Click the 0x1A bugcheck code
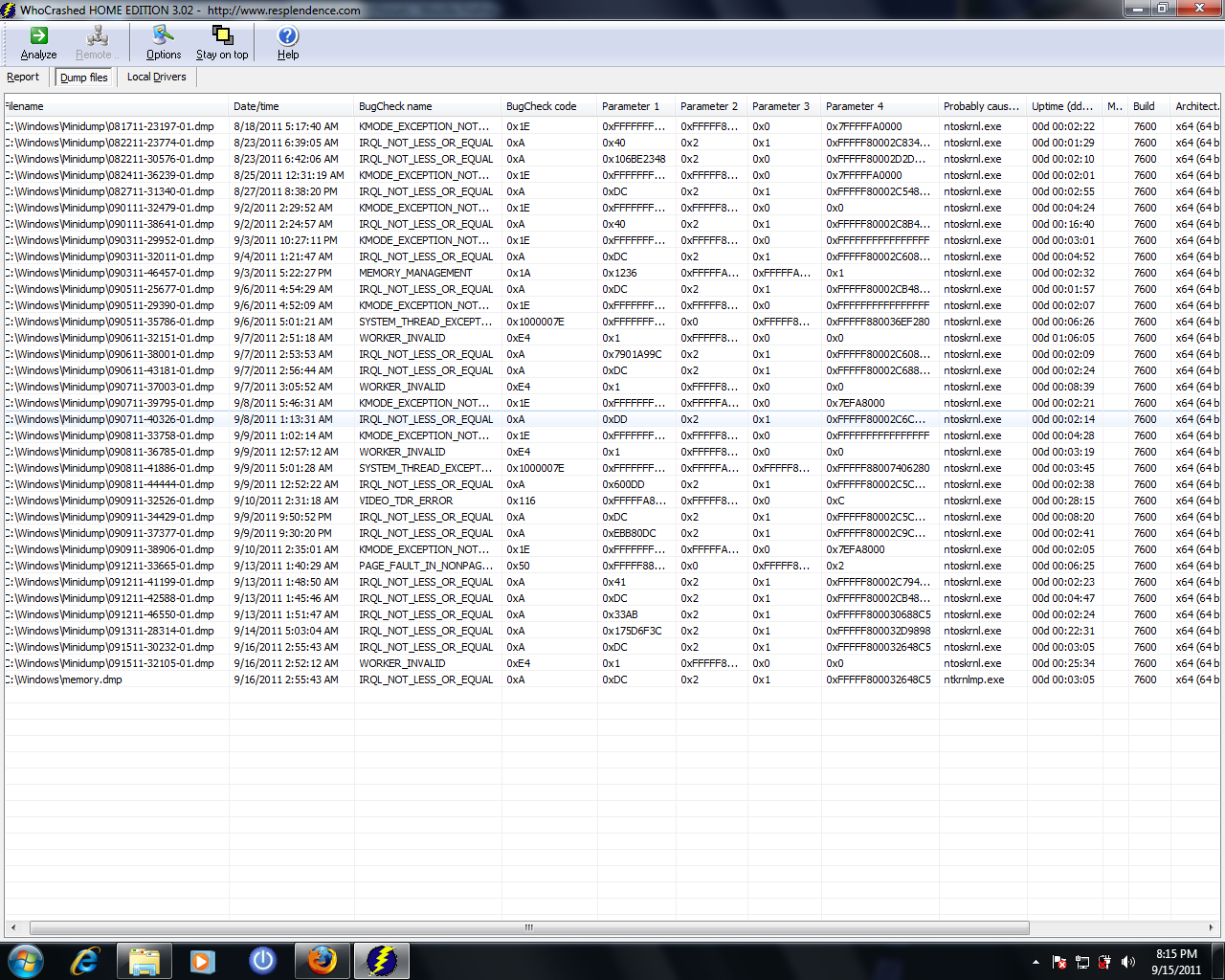The image size is (1225, 980). click(x=518, y=273)
